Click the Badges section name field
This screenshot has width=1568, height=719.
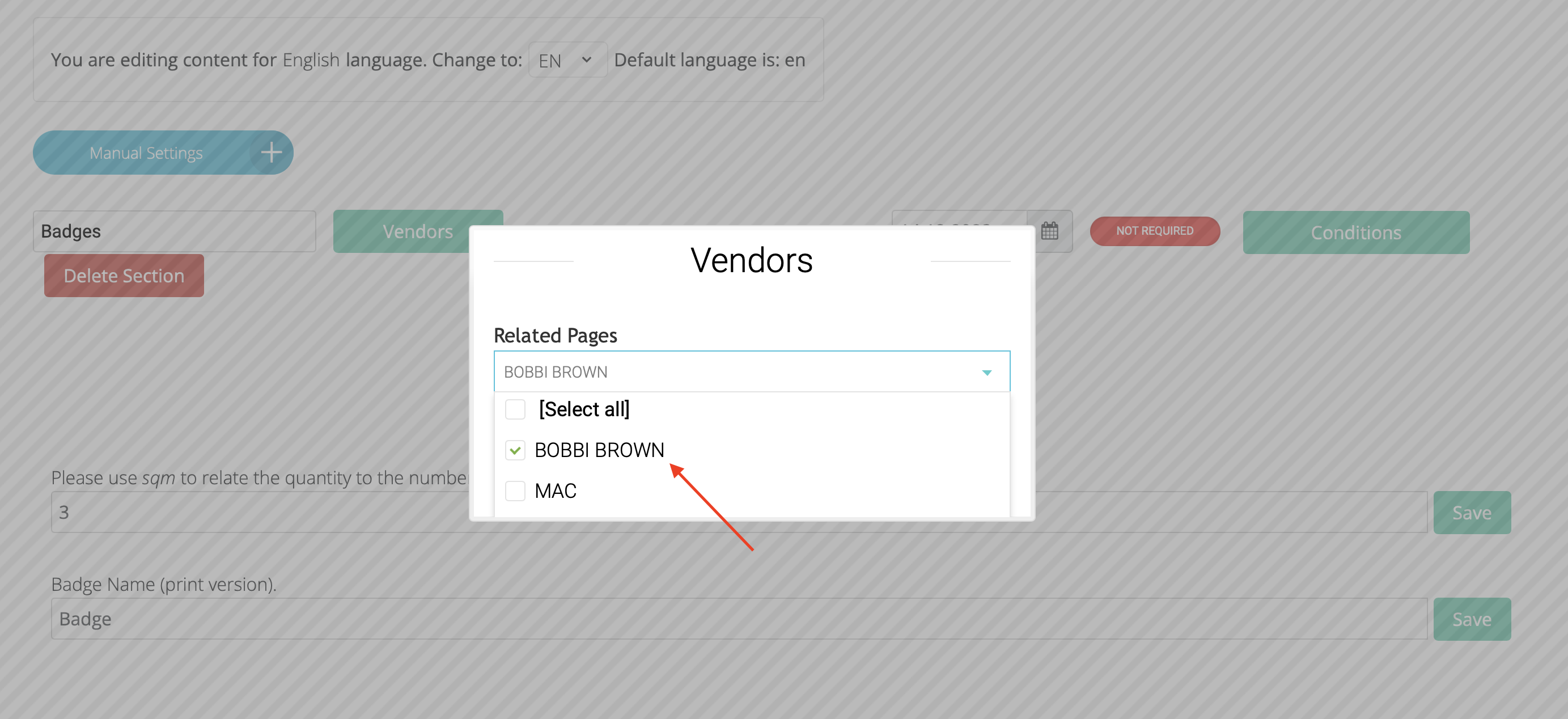click(174, 231)
